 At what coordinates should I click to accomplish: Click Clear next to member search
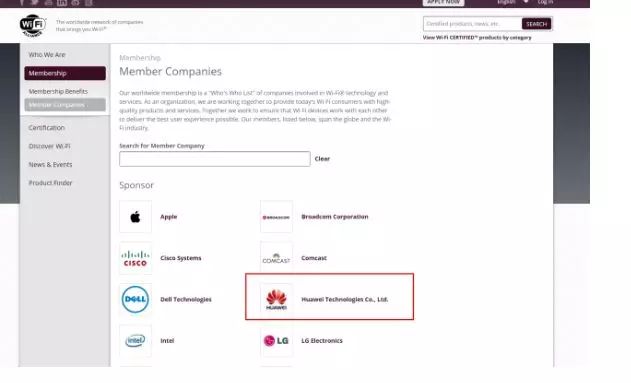[x=322, y=159]
